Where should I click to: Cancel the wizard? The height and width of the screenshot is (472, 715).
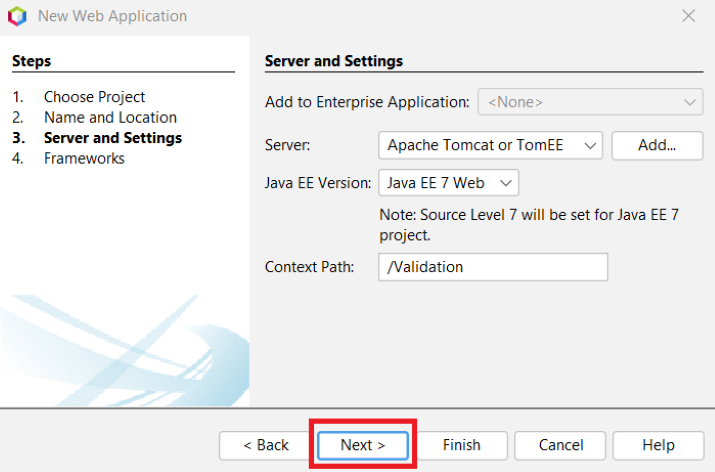561,445
